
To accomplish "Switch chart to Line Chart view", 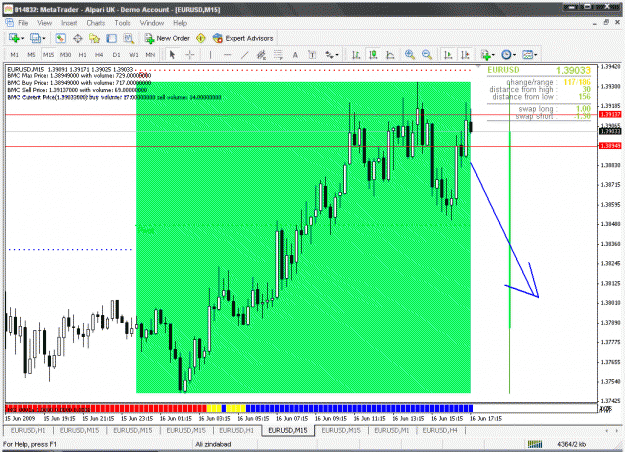I will click(390, 55).
